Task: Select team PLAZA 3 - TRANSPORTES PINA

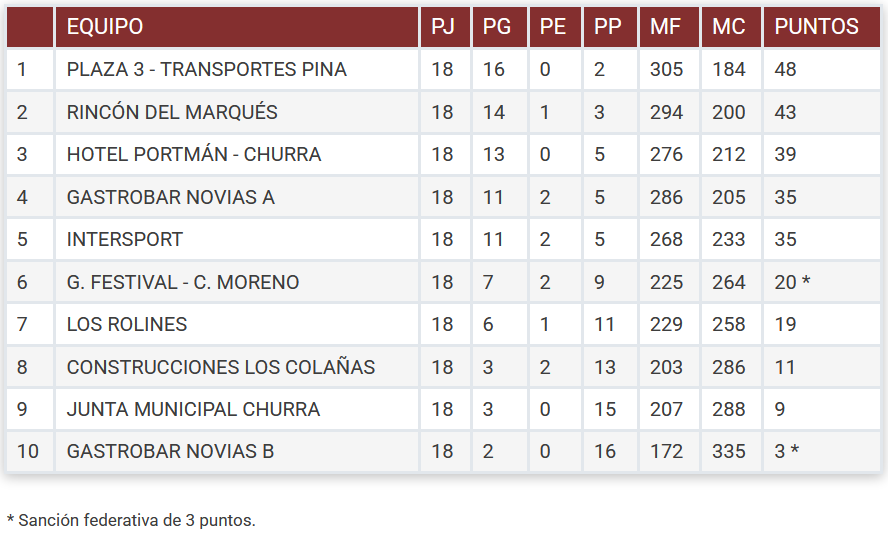Action: [207, 70]
